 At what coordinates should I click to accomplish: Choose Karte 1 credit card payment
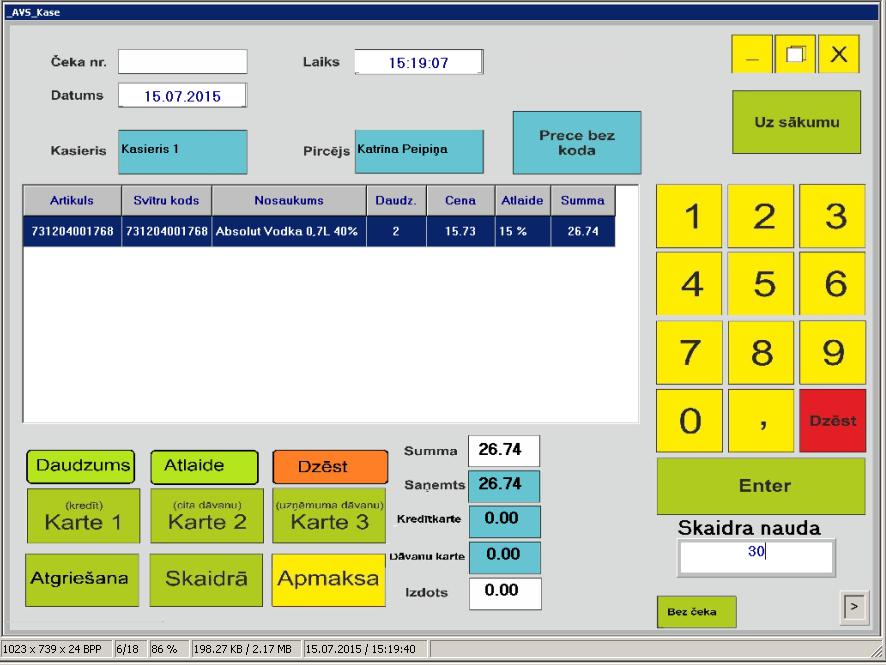83,515
